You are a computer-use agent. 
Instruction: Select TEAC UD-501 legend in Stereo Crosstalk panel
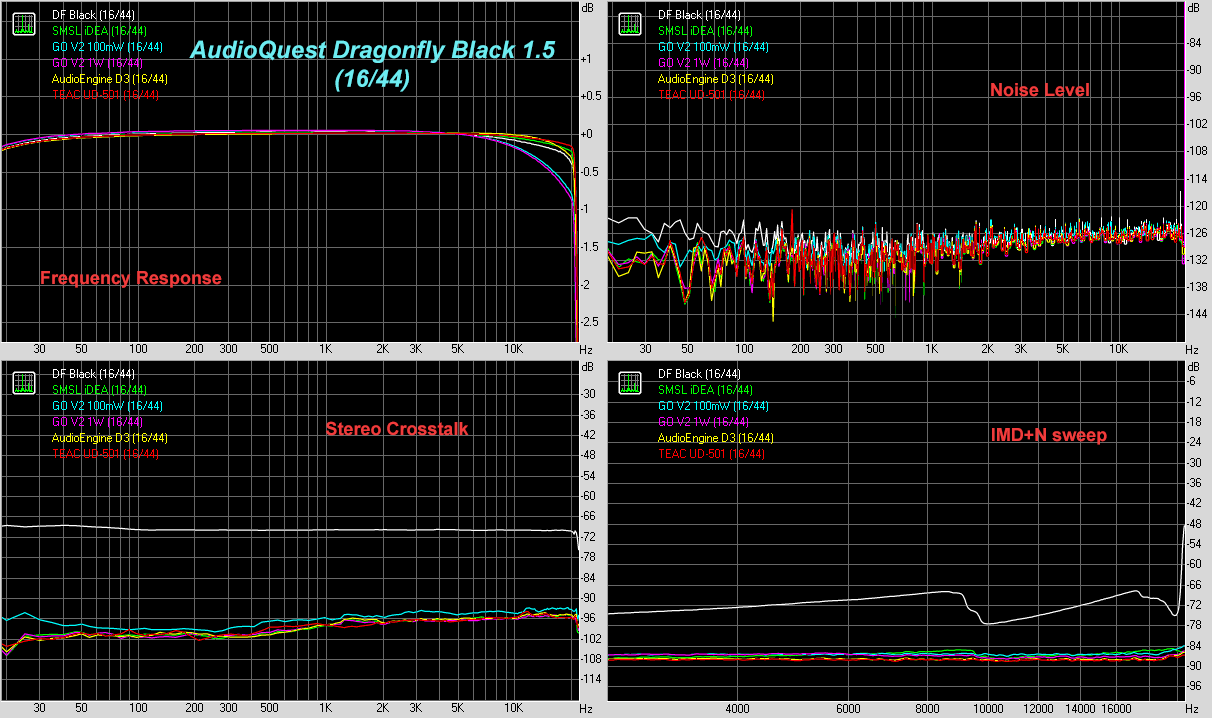tap(105, 454)
